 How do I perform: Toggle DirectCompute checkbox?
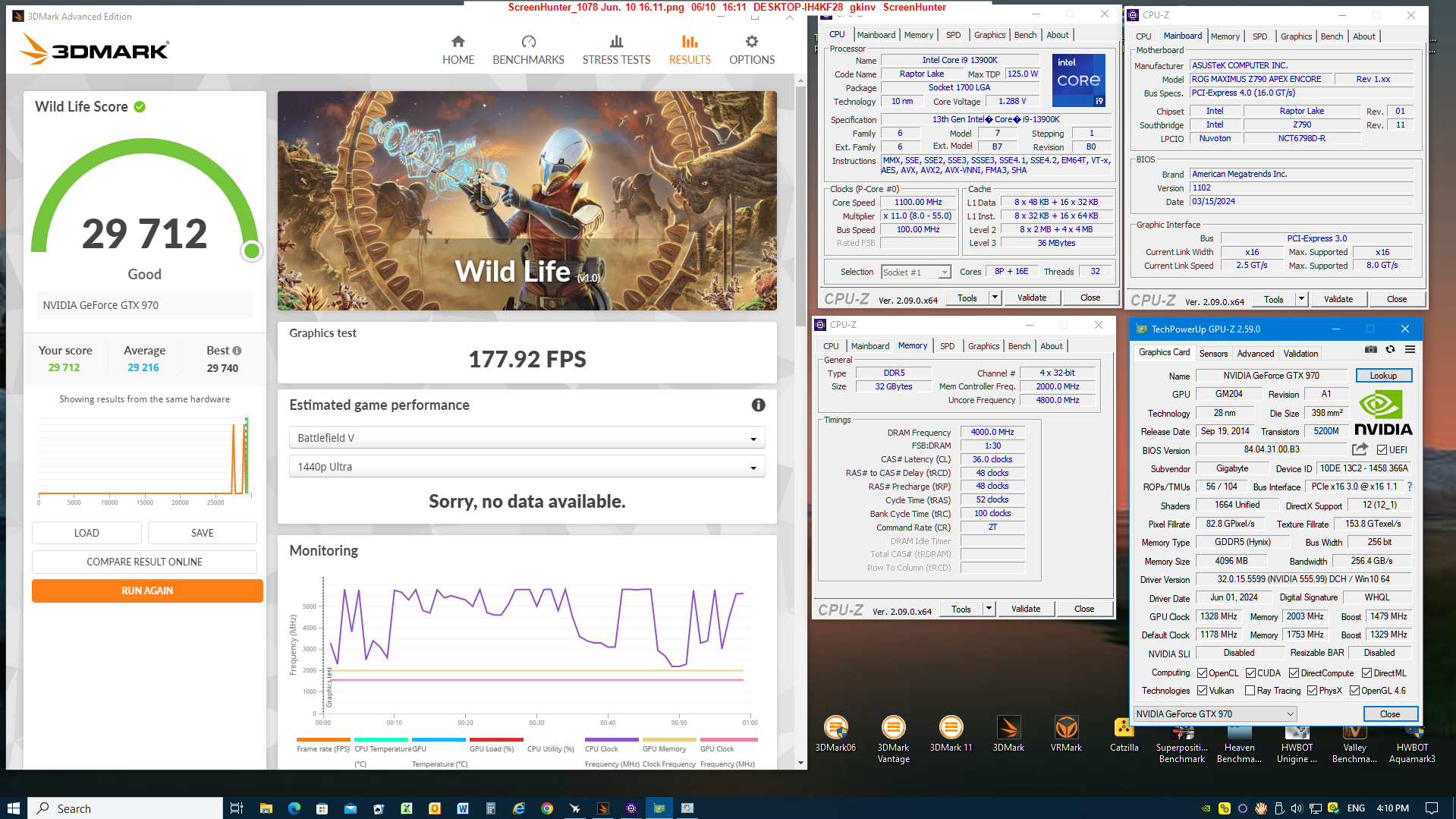1294,673
